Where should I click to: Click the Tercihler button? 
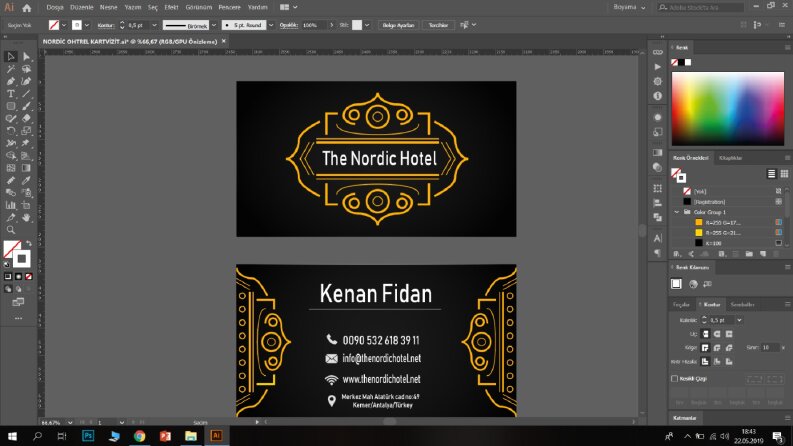[438, 25]
